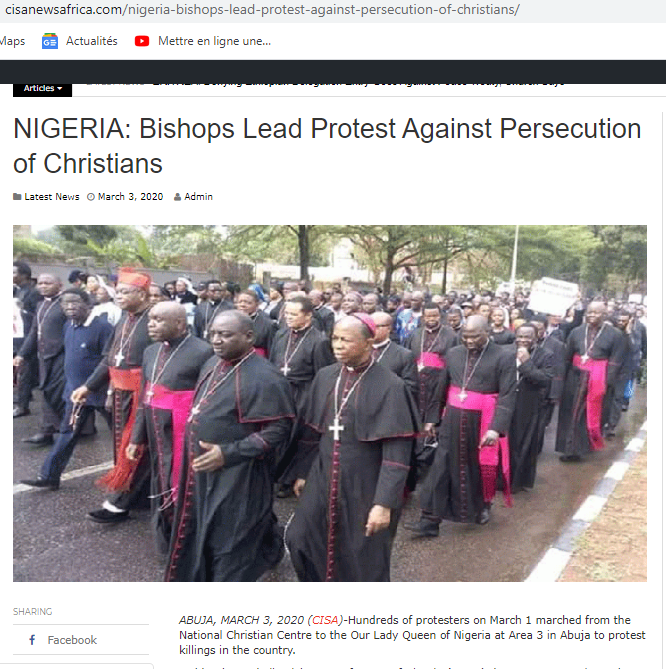
Task: Click the Articles dropdown arrow
Action: click(x=60, y=88)
